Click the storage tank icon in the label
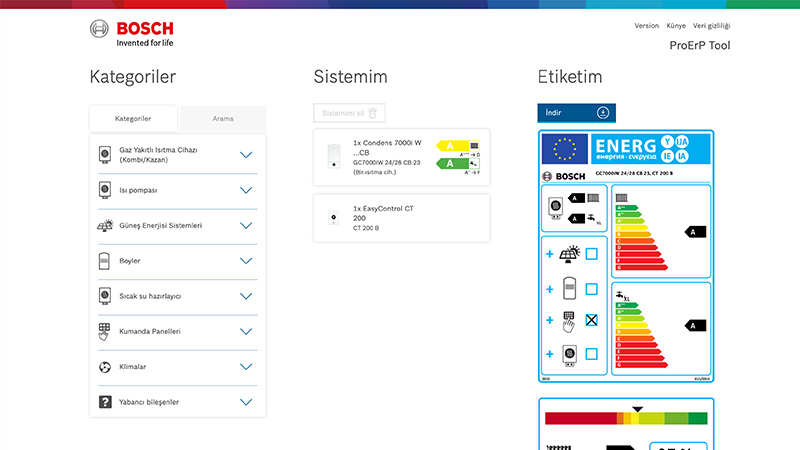This screenshot has height=450, width=800. point(569,289)
